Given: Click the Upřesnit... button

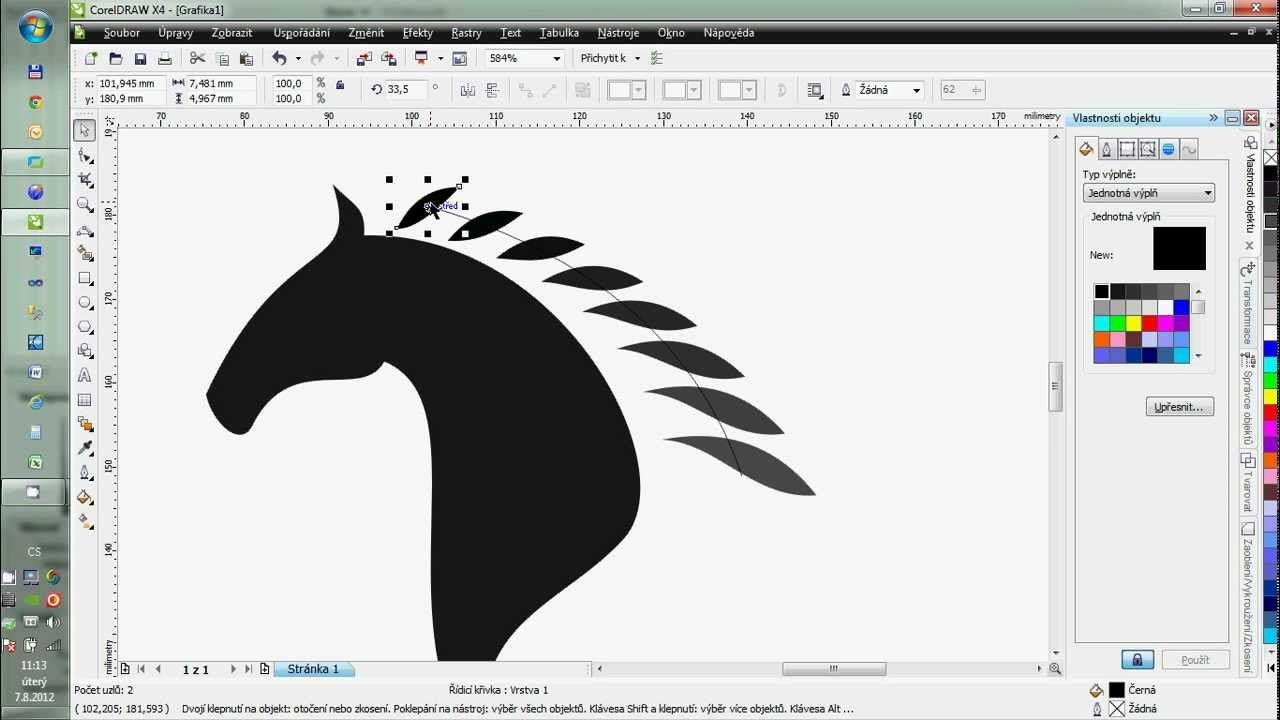Looking at the screenshot, I should pyautogui.click(x=1180, y=407).
